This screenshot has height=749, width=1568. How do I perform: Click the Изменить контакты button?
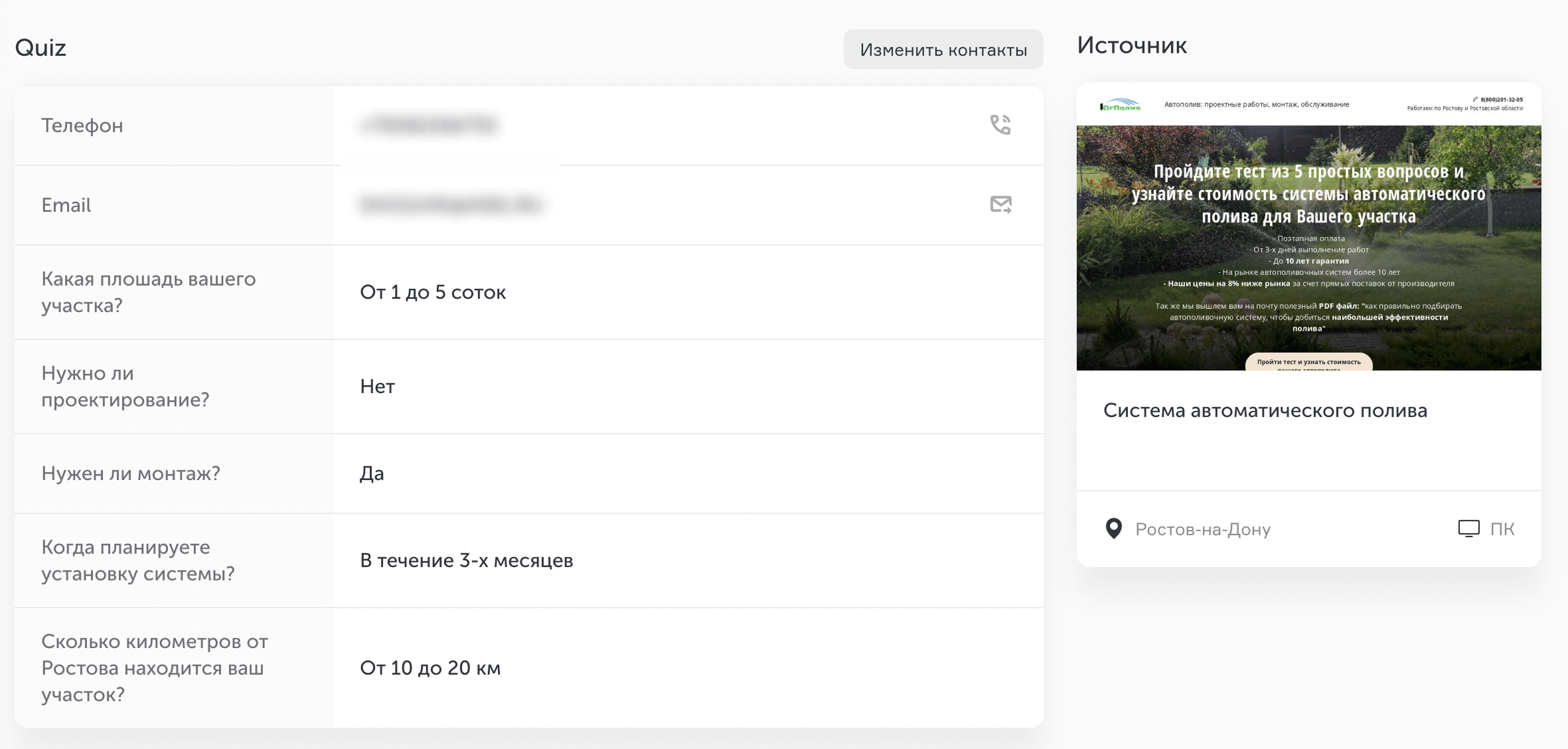943,49
